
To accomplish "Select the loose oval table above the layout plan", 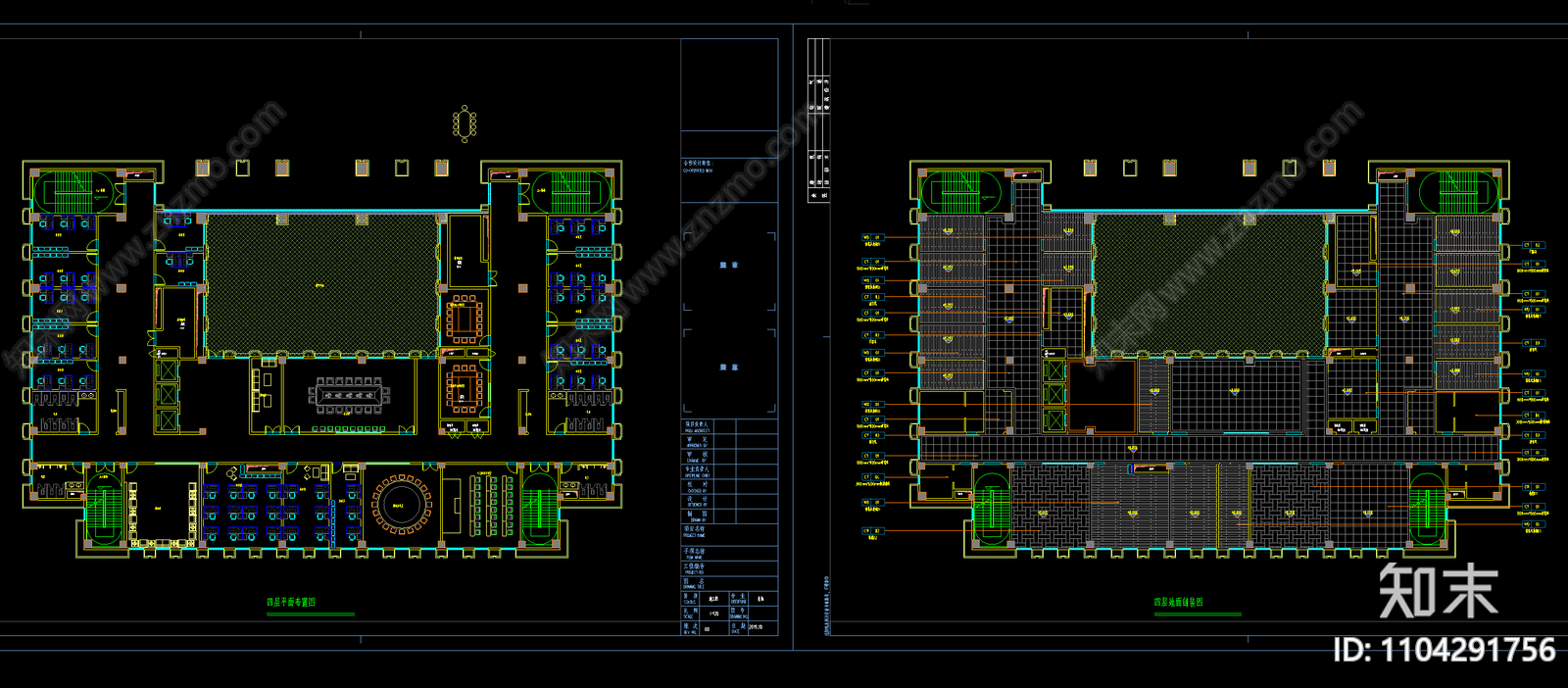I will (x=465, y=123).
